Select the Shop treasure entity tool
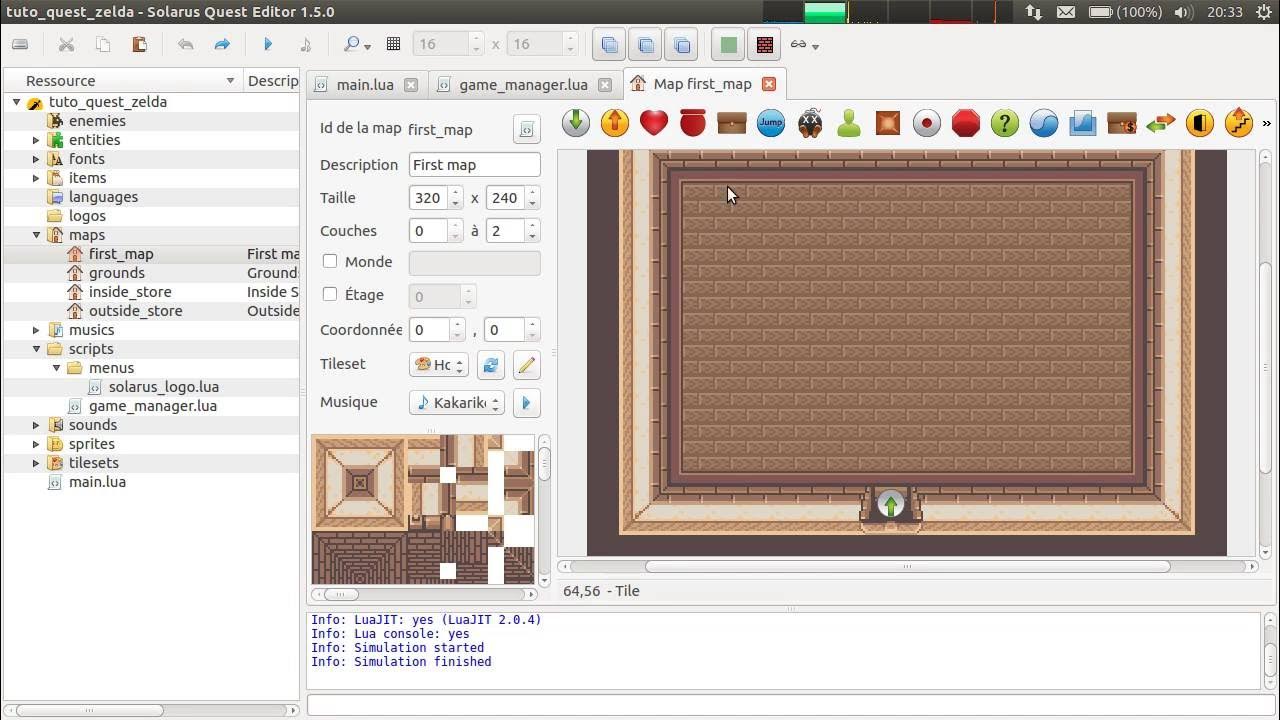 [1122, 123]
